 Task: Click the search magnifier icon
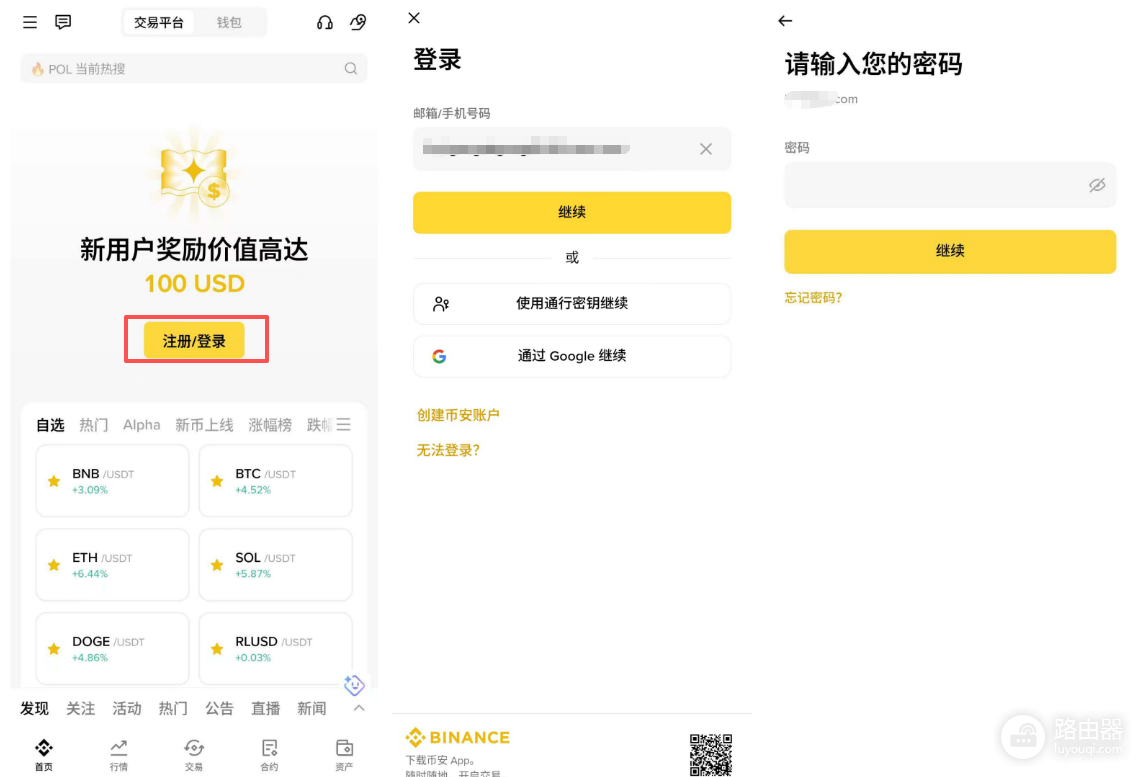tap(351, 68)
